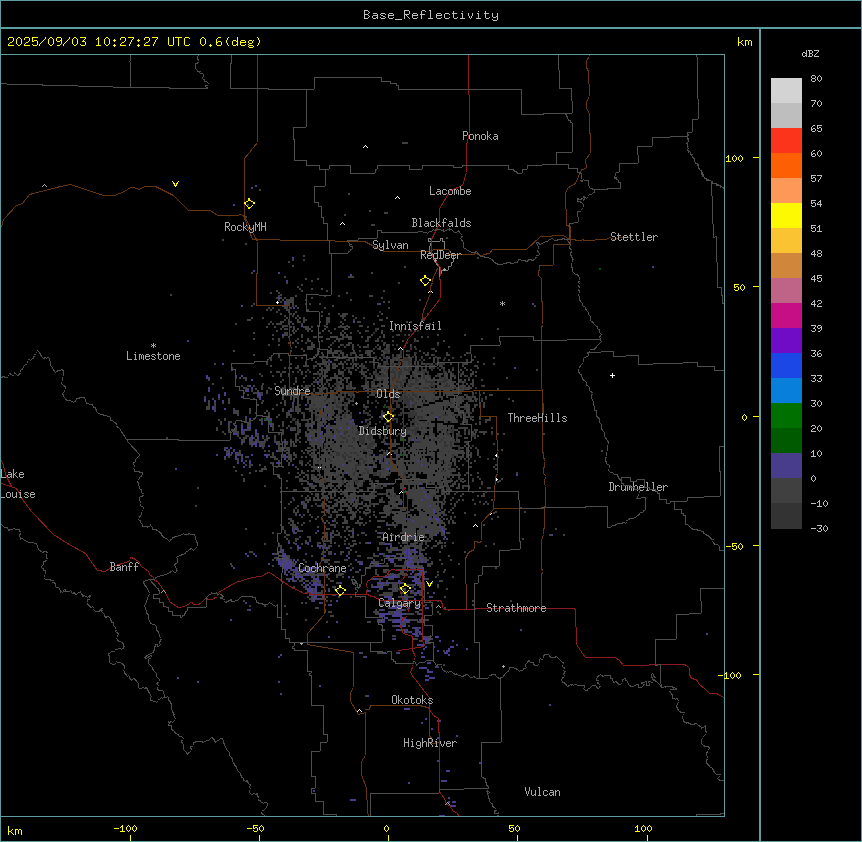Click the Vulcan city label
This screenshot has width=862, height=842.
pyautogui.click(x=542, y=792)
